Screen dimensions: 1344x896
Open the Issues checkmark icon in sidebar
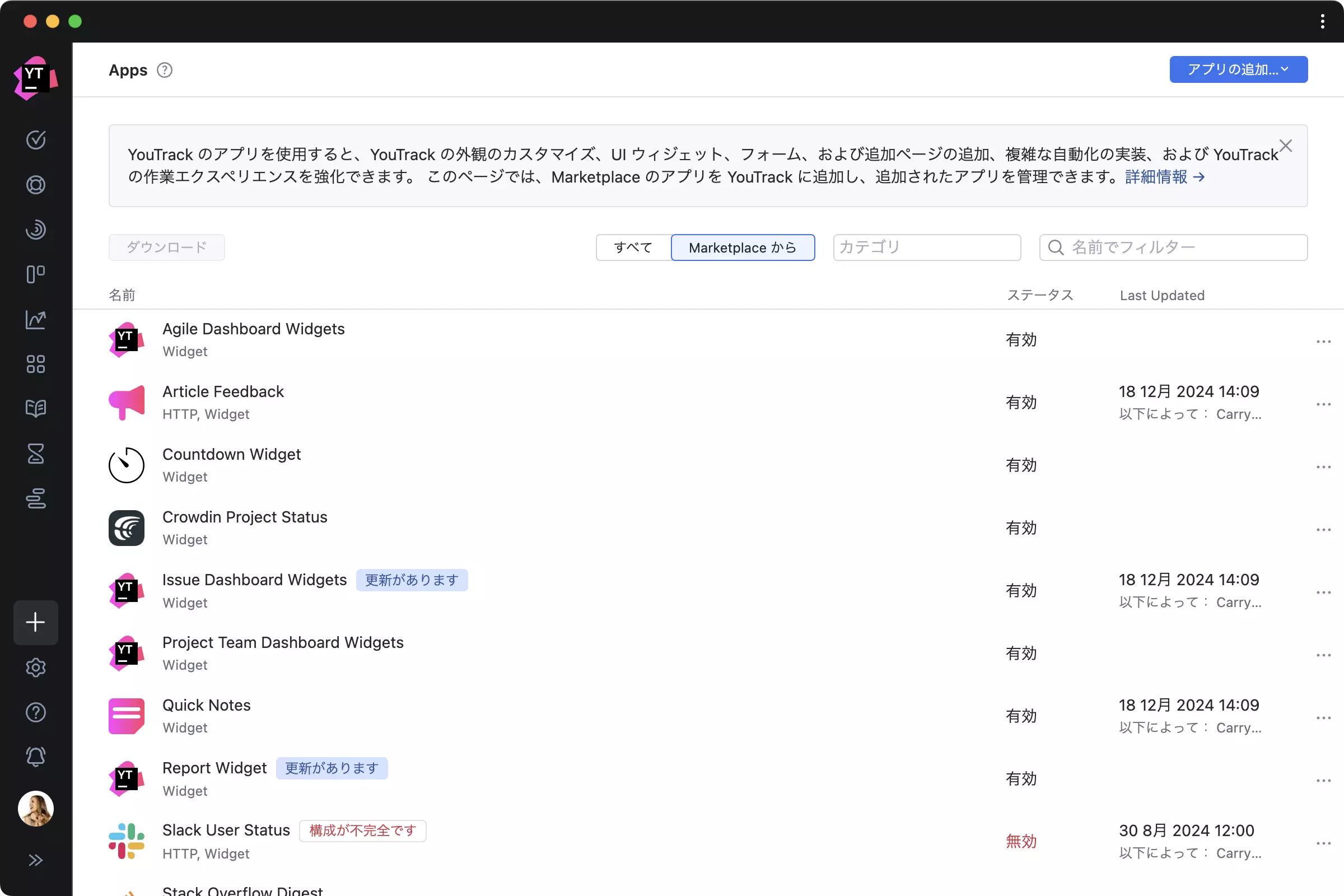point(35,140)
